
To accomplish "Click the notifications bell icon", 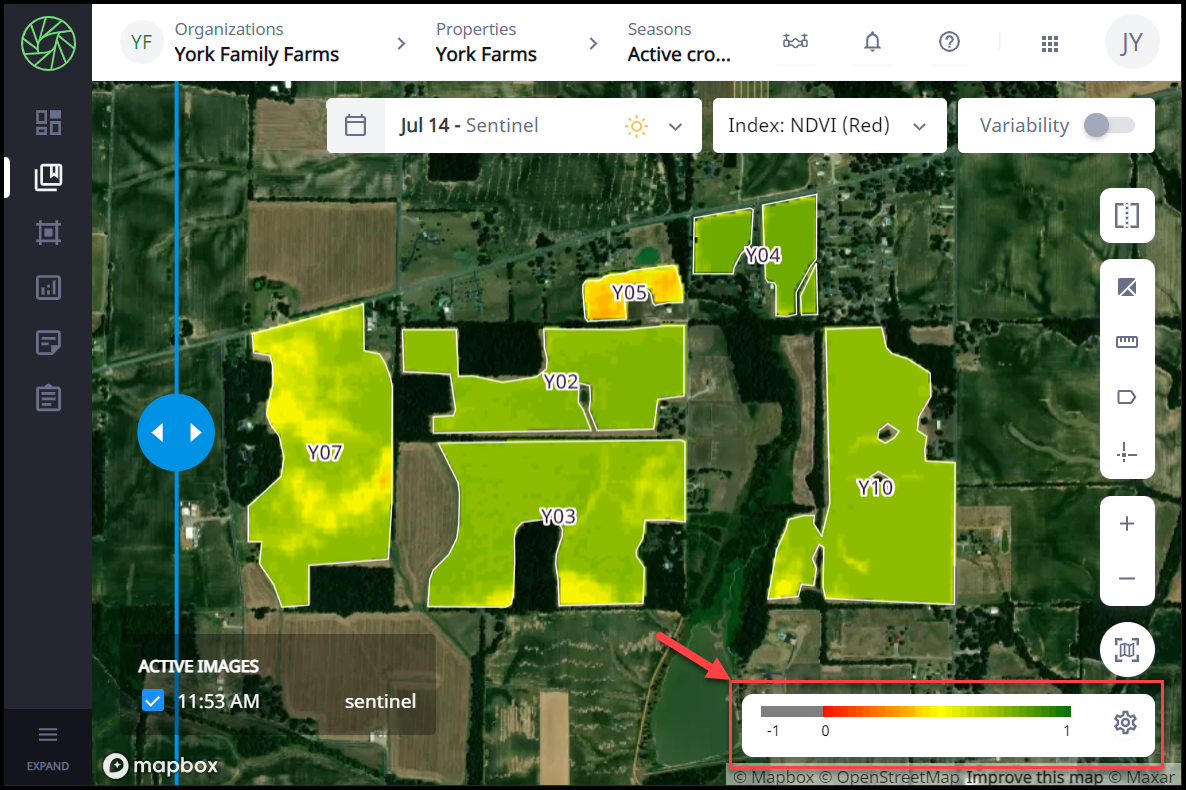I will [872, 42].
